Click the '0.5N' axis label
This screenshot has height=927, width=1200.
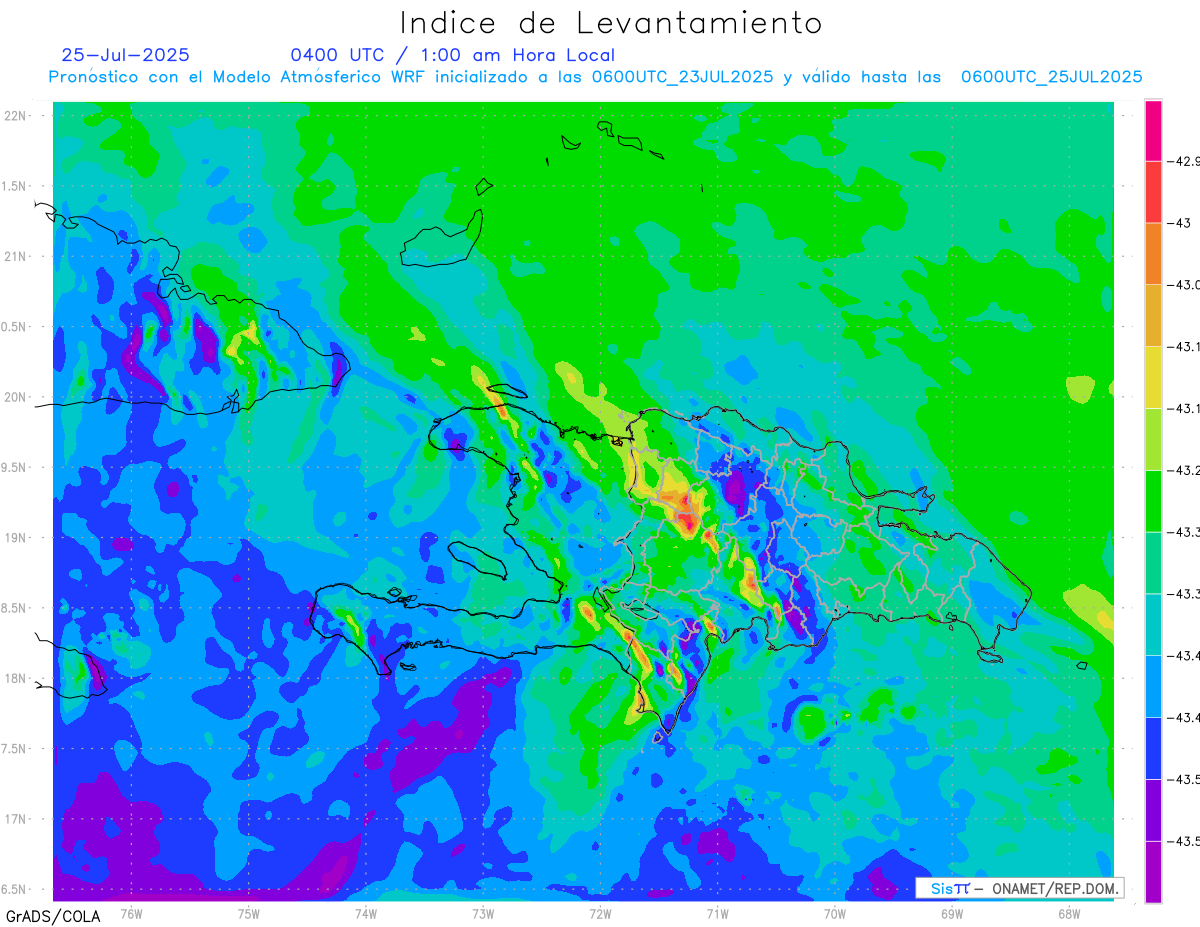click(15, 327)
